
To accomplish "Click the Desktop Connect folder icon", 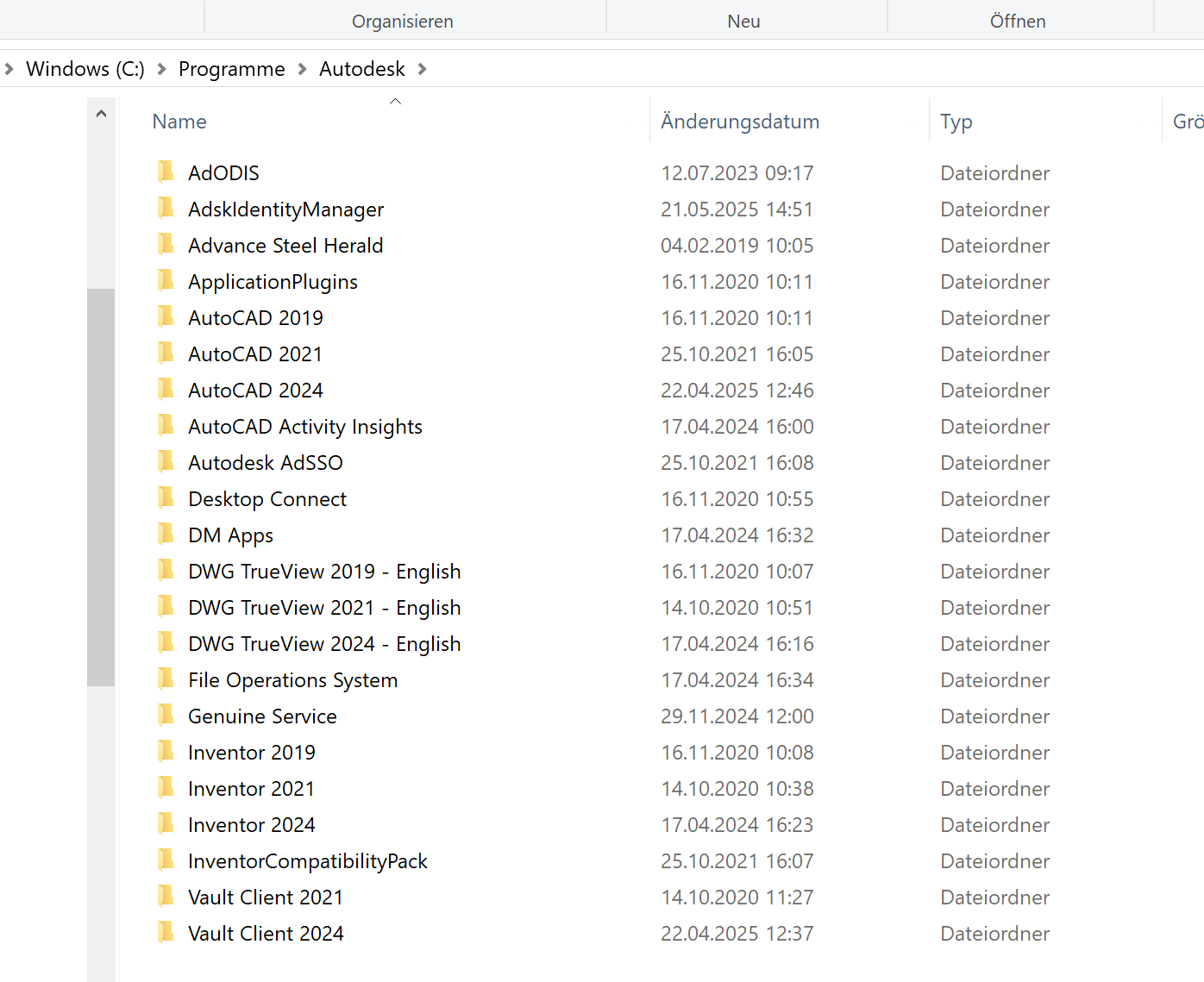I will tap(166, 497).
